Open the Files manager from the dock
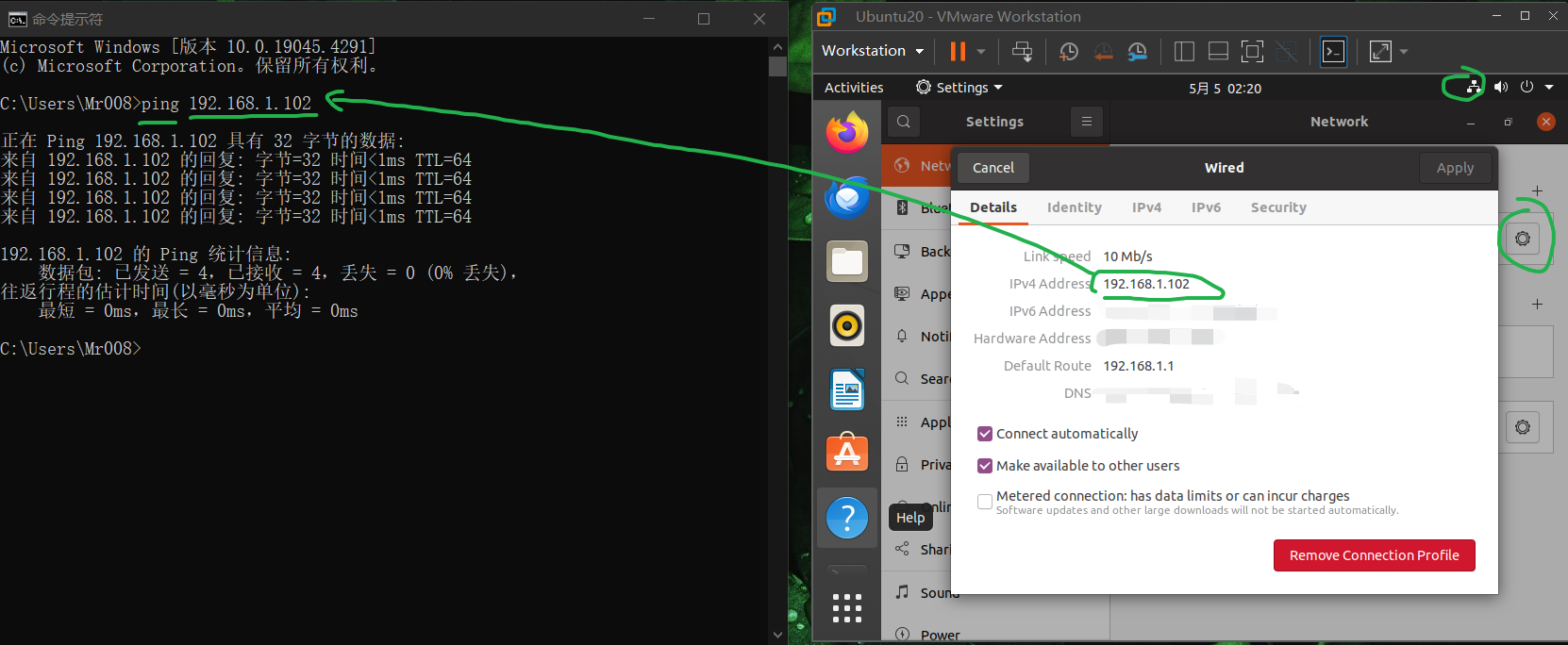 click(x=847, y=261)
